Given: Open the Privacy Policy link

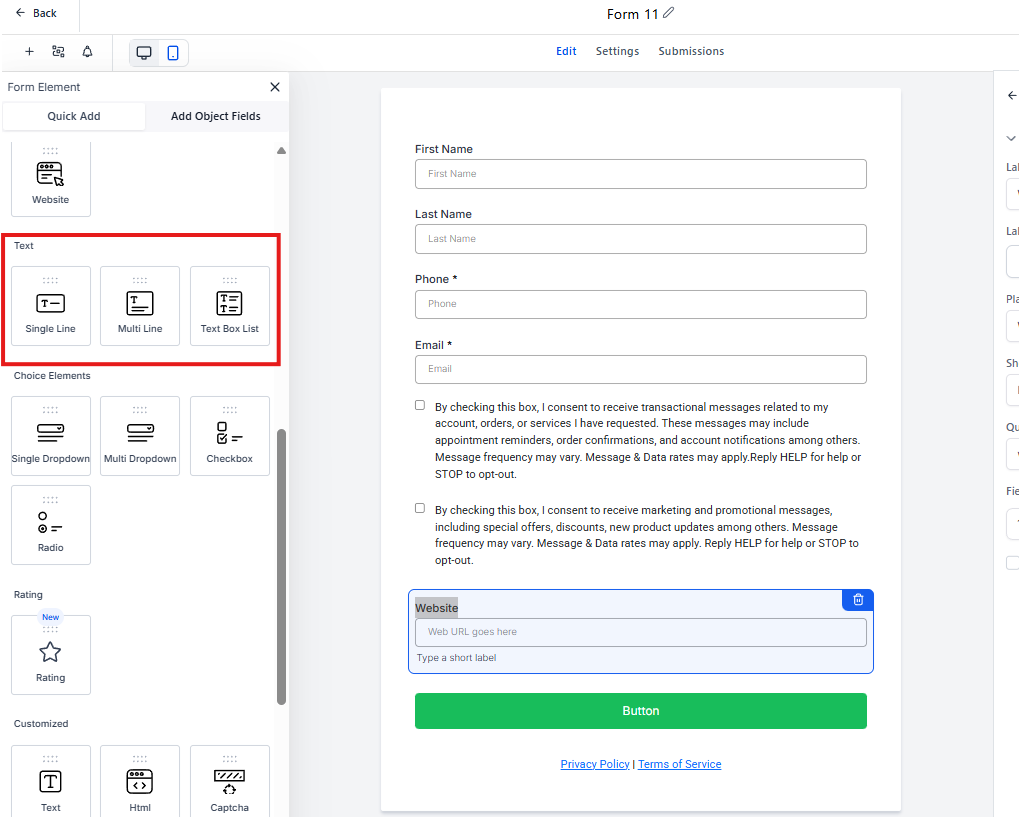Looking at the screenshot, I should (595, 764).
